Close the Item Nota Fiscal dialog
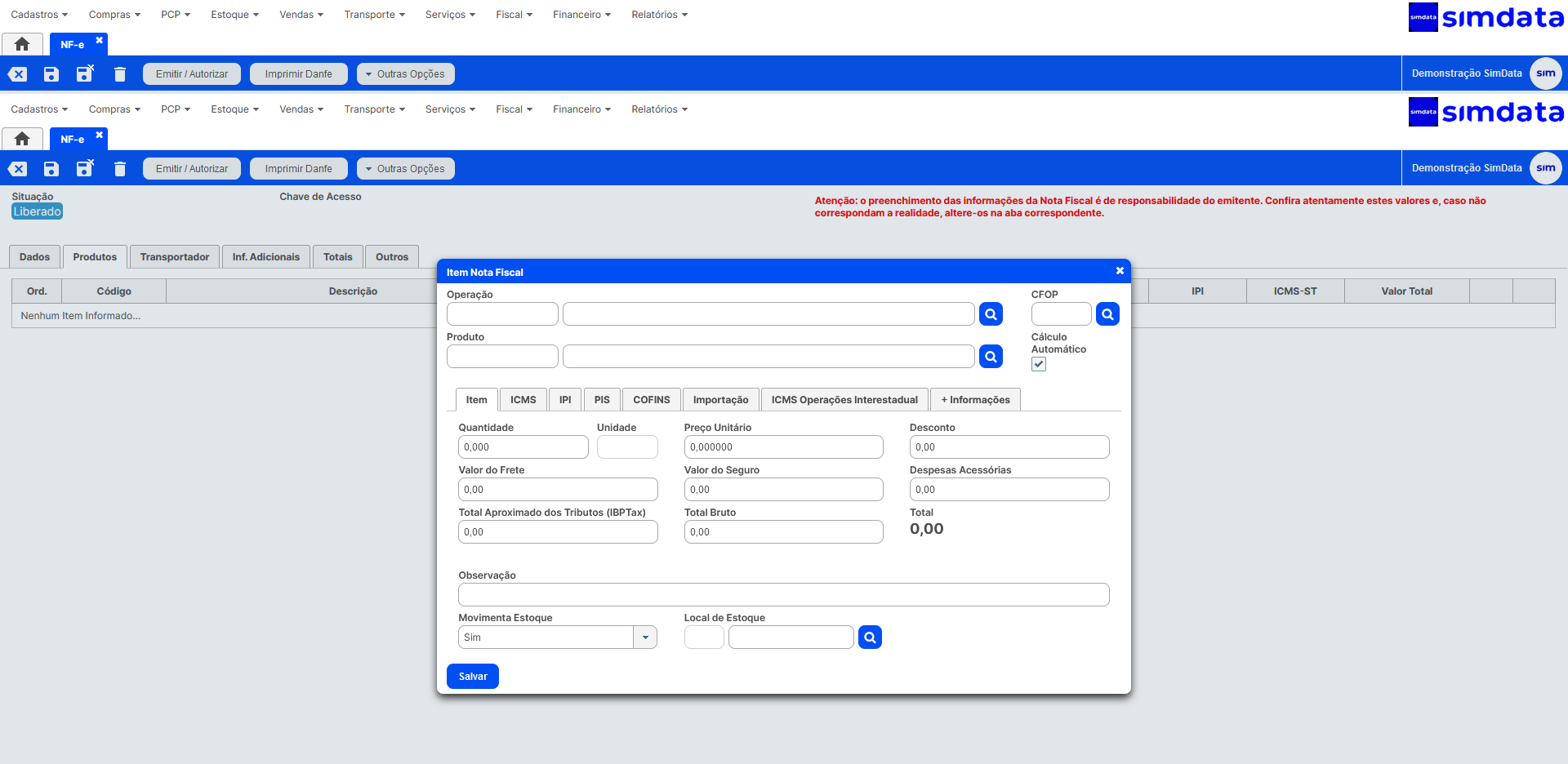 [x=1120, y=271]
